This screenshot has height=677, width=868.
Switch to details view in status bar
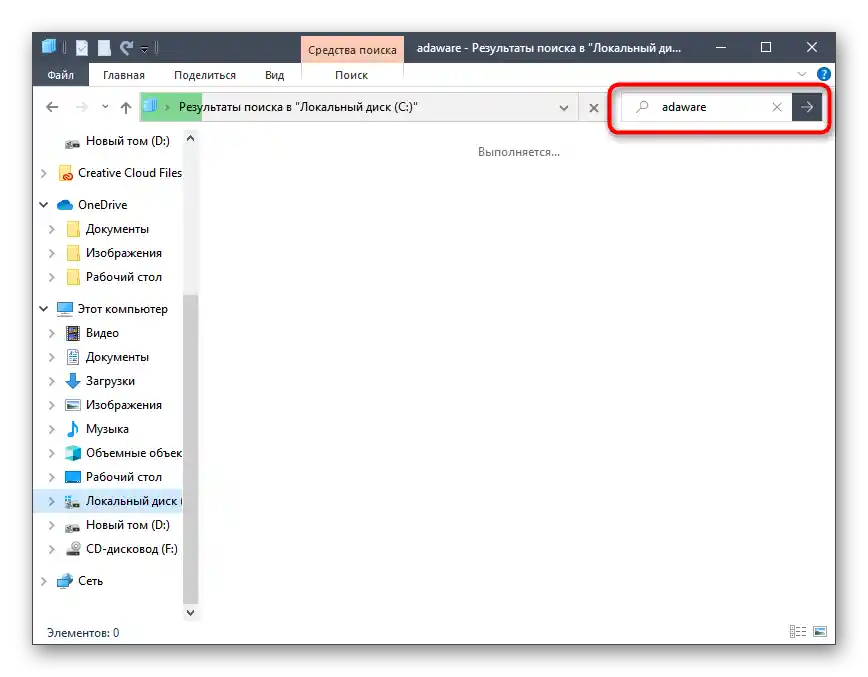tap(798, 632)
